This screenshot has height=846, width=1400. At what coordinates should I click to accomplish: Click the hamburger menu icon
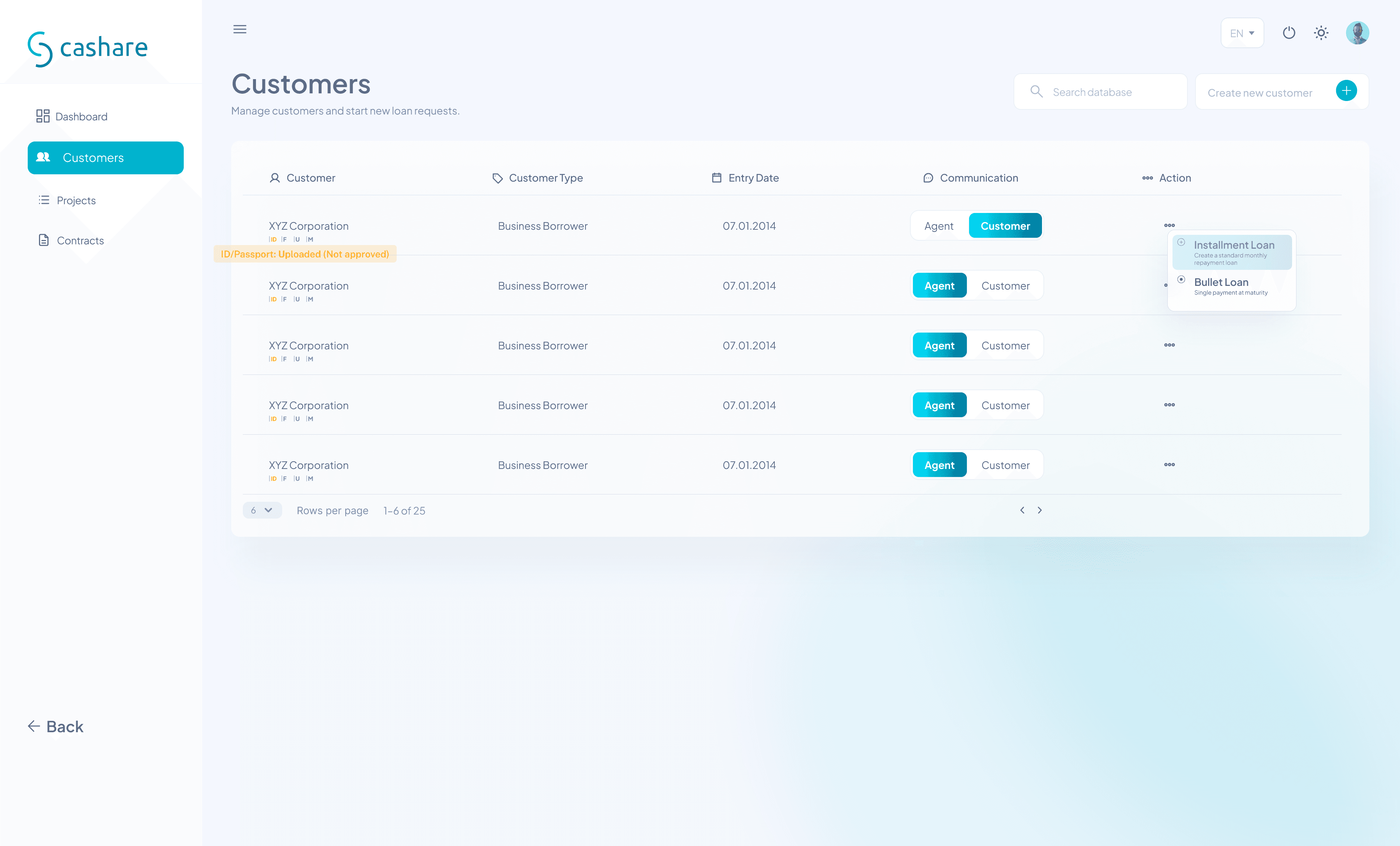240,30
